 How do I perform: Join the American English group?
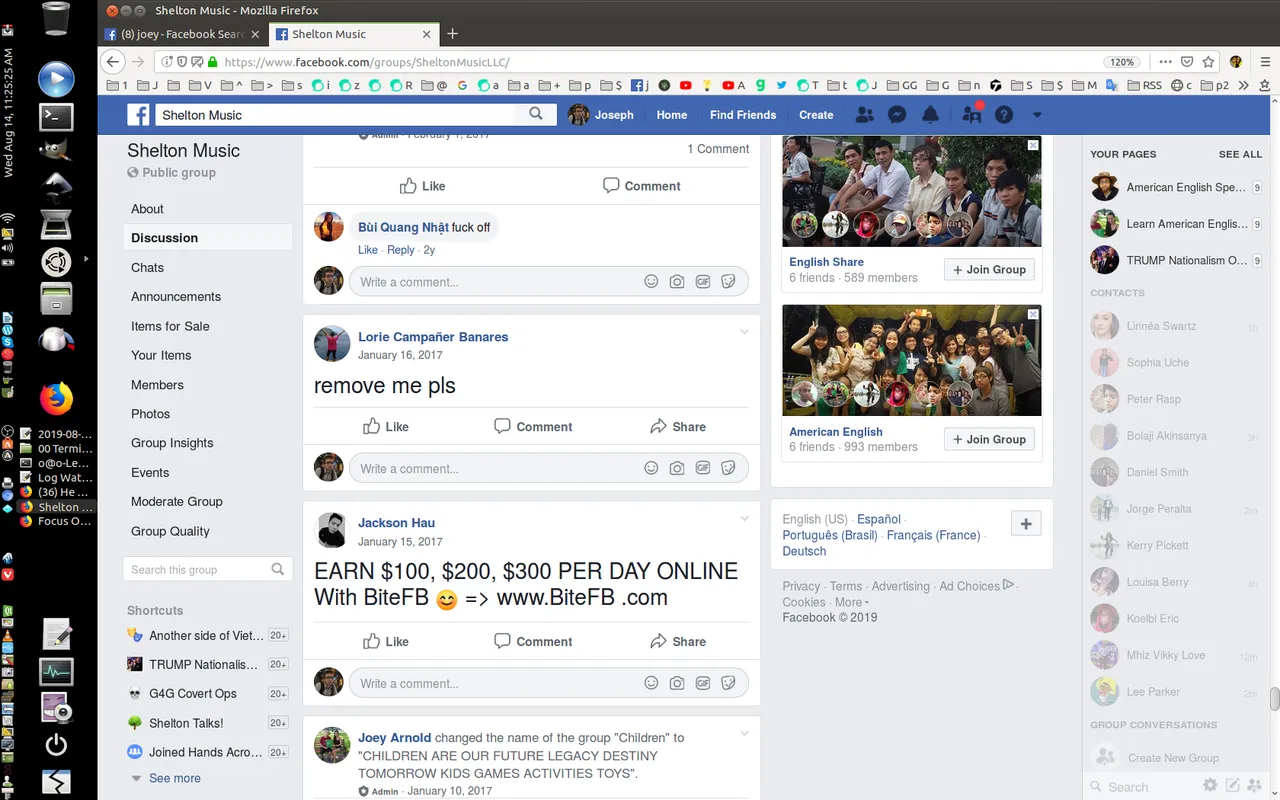point(989,439)
